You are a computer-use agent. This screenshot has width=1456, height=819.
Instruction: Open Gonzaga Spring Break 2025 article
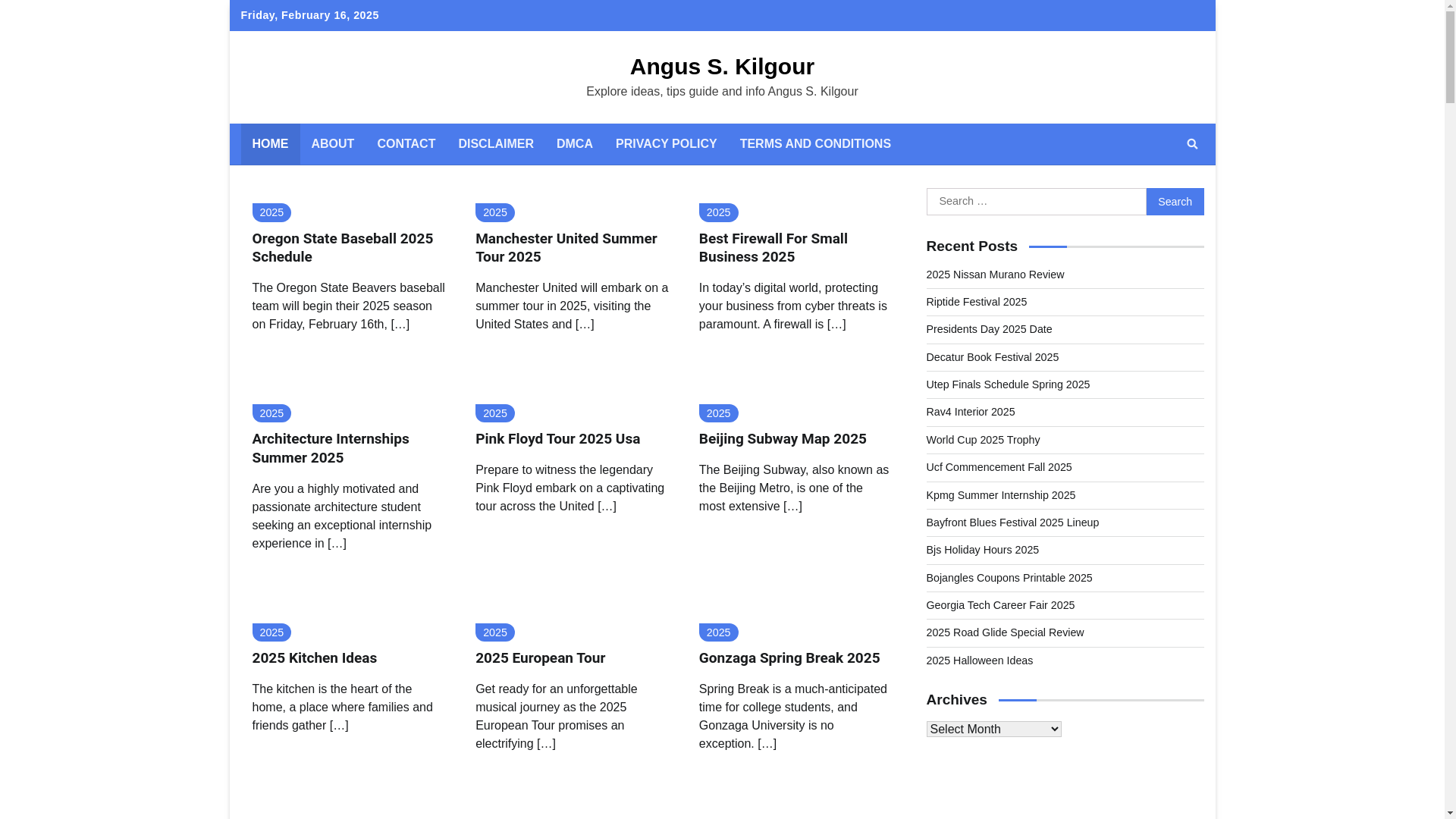pyautogui.click(x=789, y=658)
